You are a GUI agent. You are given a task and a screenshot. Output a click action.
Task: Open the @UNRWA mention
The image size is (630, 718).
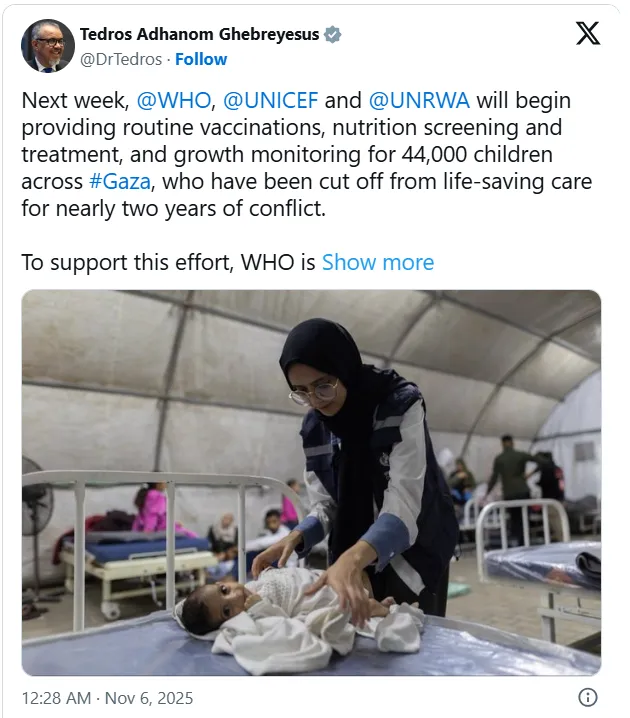[x=419, y=100]
